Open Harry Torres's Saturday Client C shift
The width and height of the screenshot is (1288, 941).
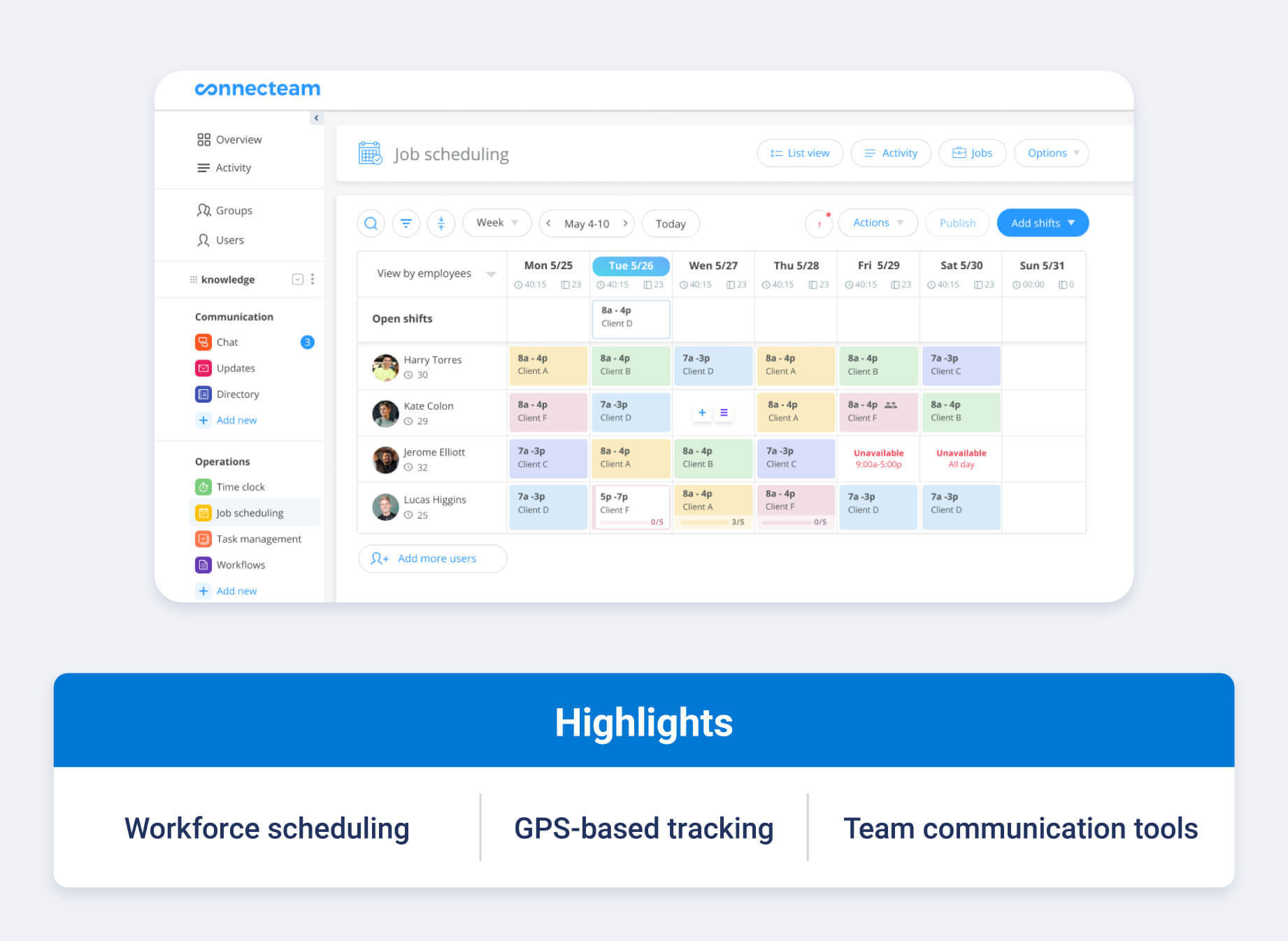pyautogui.click(x=961, y=366)
